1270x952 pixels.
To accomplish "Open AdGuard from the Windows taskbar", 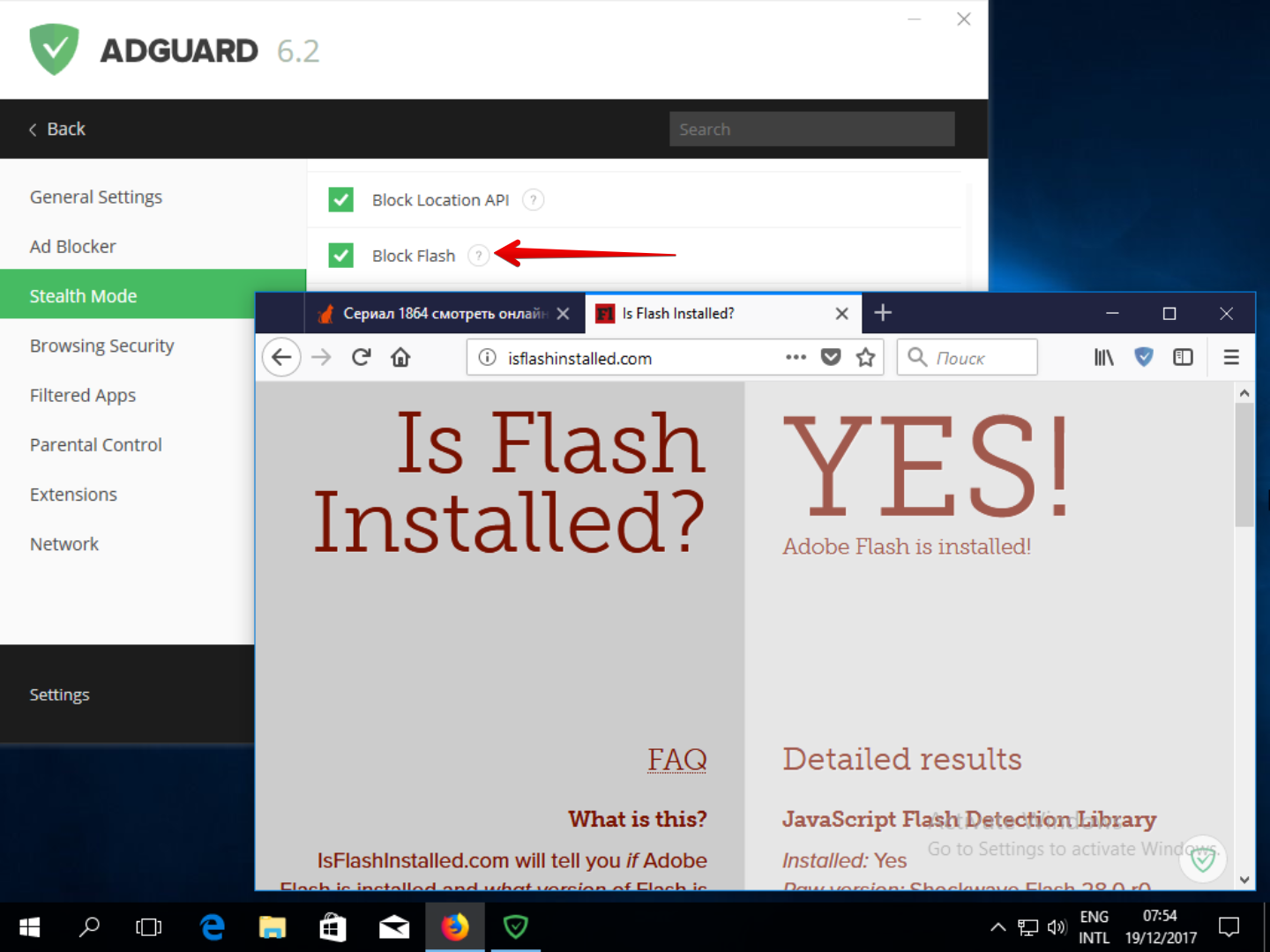I will tap(515, 926).
